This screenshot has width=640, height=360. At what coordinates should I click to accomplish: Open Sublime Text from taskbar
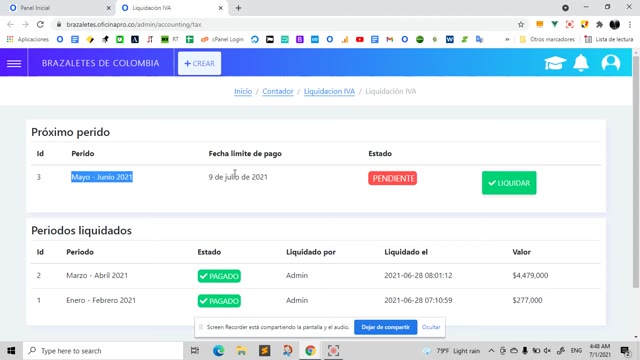click(264, 351)
